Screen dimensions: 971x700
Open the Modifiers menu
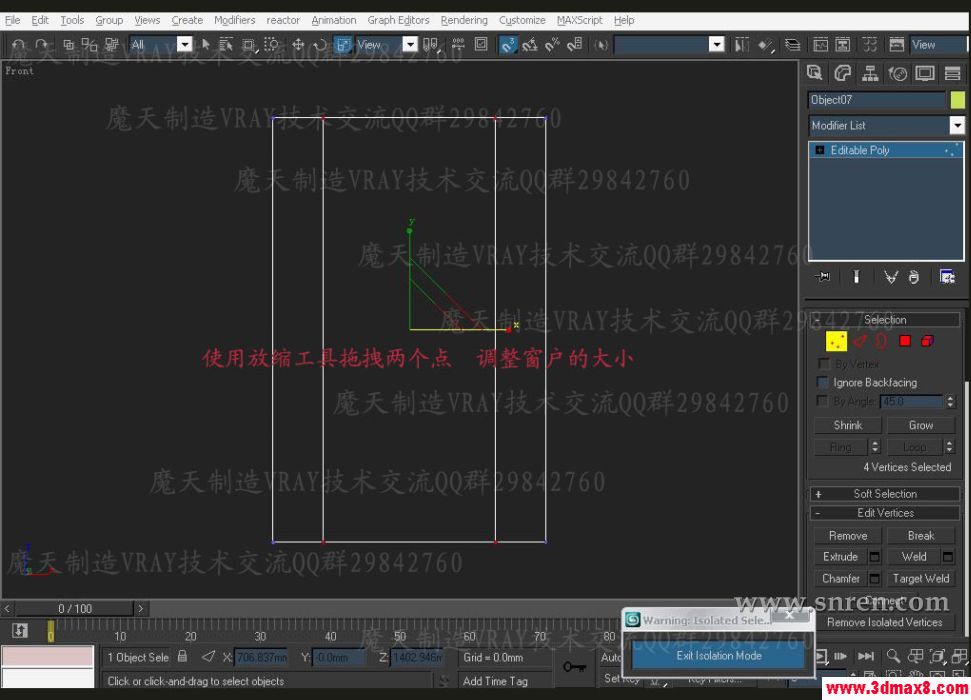pos(234,19)
